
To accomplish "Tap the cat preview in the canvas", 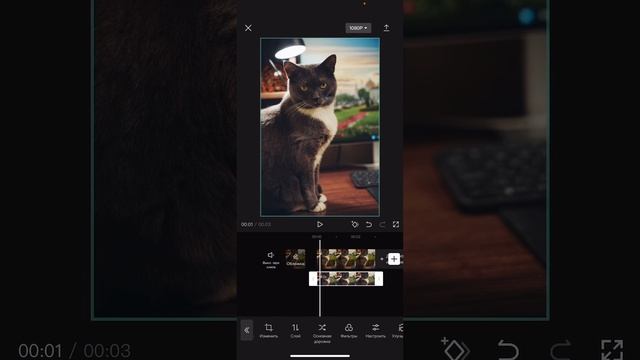I will point(320,127).
